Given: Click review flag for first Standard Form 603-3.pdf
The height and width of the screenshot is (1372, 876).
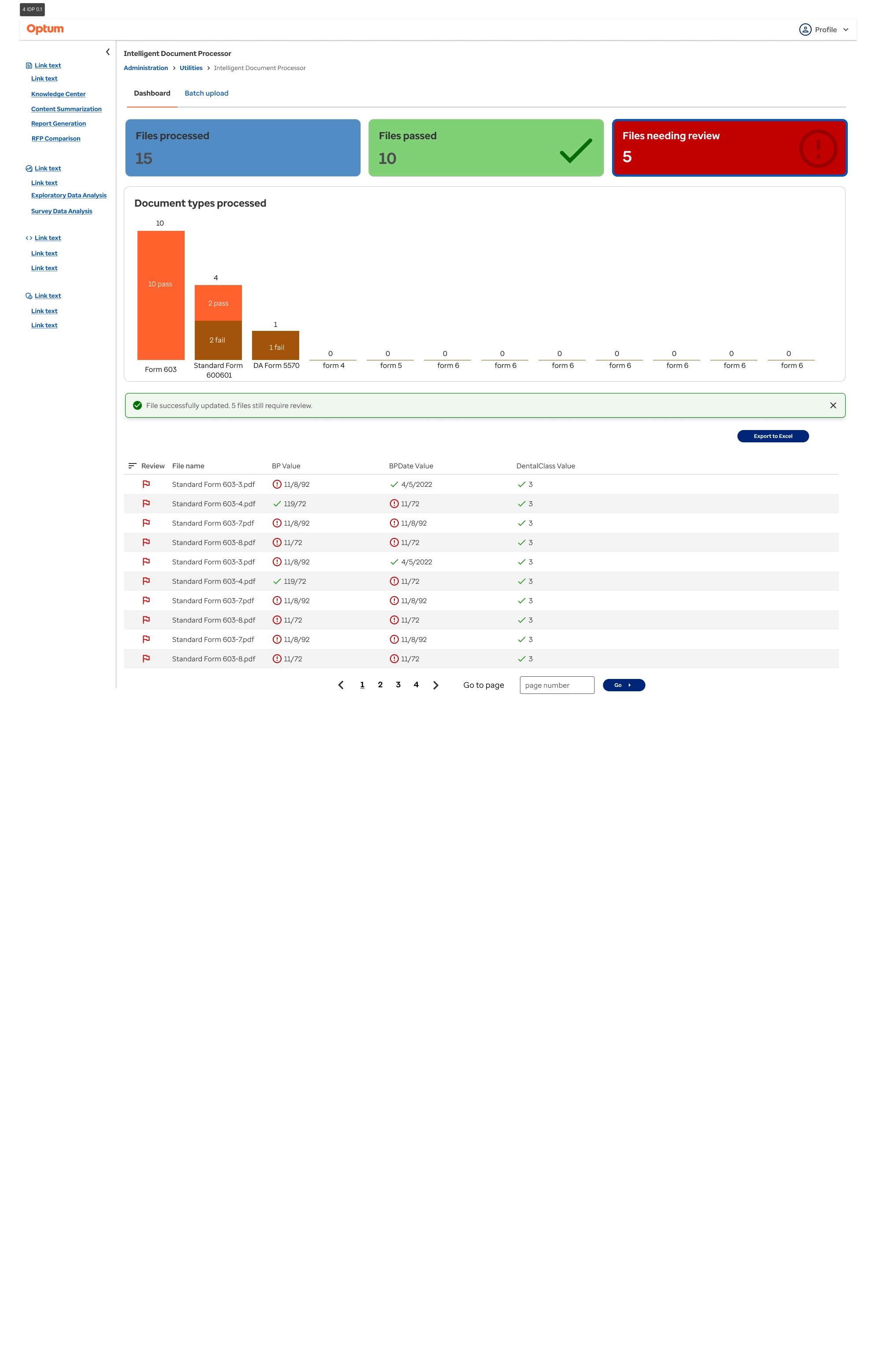Looking at the screenshot, I should coord(146,484).
